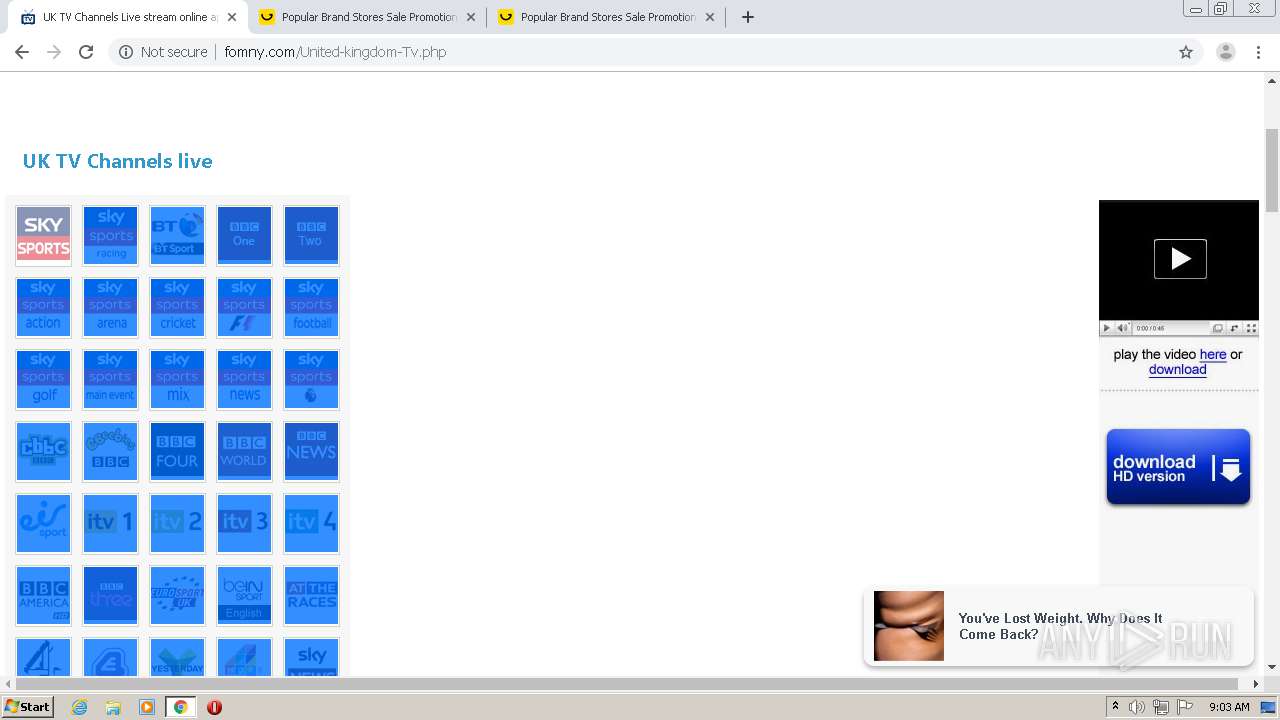Open ITV 1 channel
The image size is (1280, 720).
click(x=110, y=523)
